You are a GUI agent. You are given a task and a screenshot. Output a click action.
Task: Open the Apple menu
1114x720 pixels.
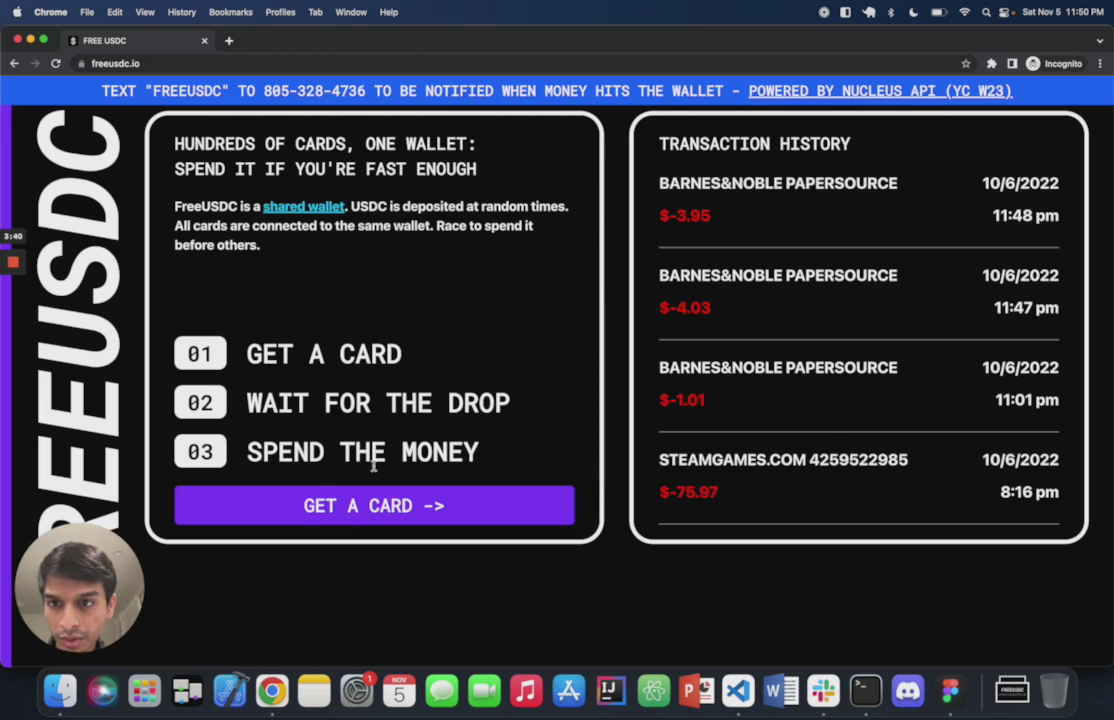click(17, 12)
